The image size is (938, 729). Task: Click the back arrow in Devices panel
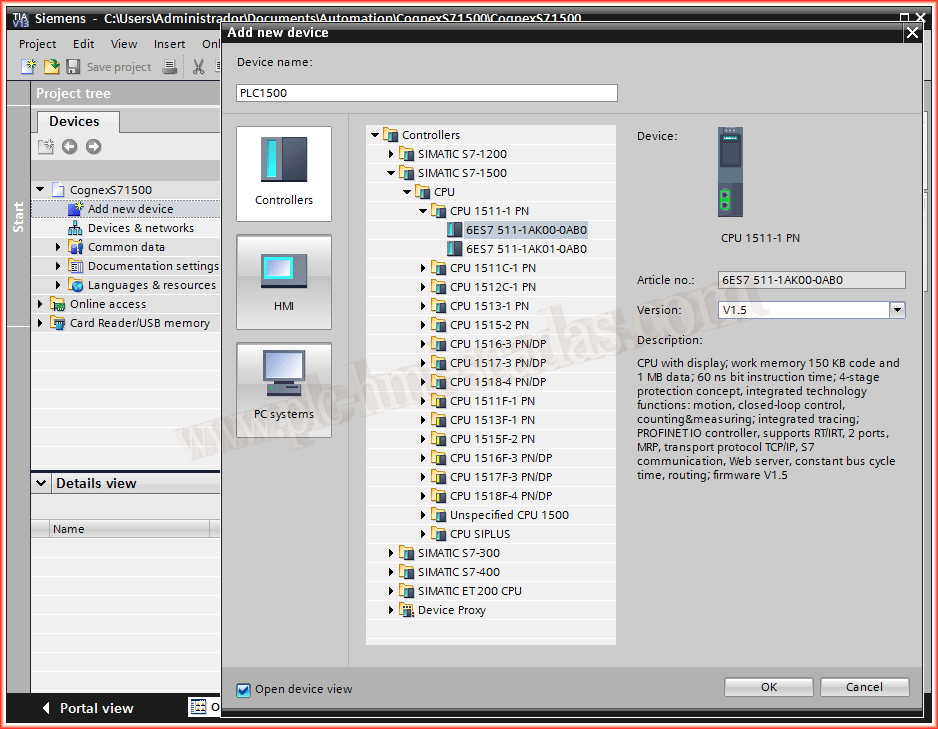click(x=69, y=147)
